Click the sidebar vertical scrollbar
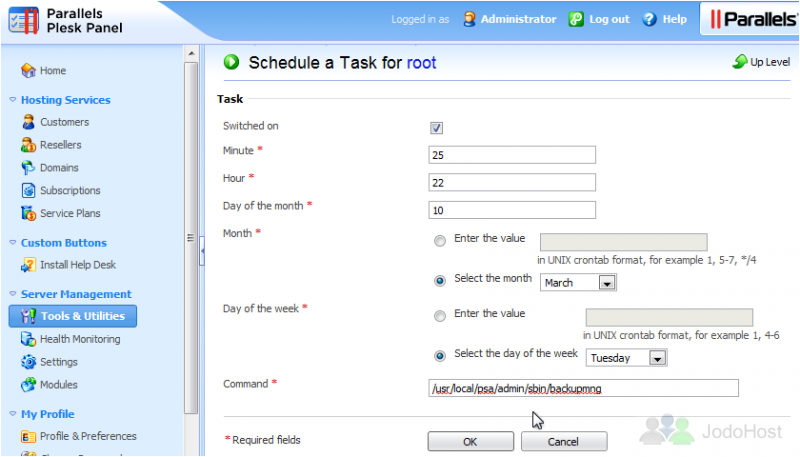800x457 pixels. 191,238
